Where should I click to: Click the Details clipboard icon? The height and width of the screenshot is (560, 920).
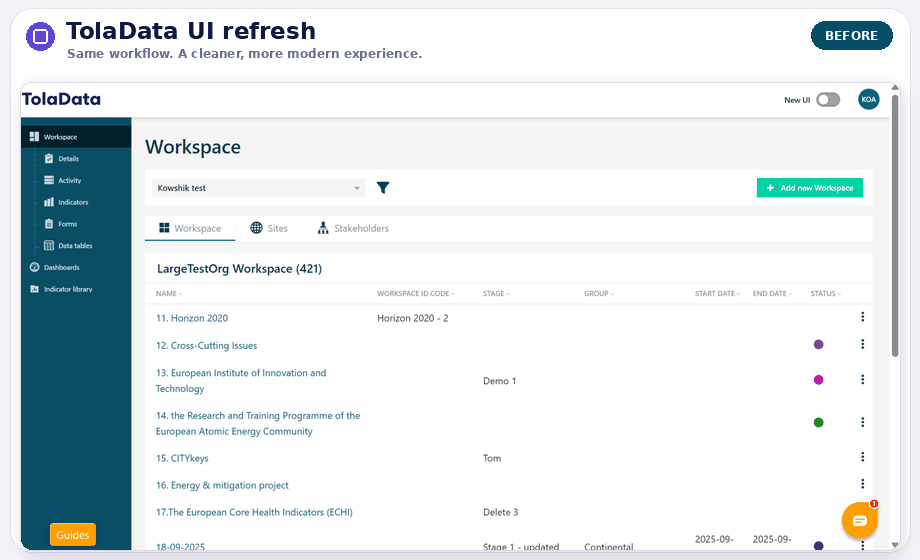[x=49, y=158]
